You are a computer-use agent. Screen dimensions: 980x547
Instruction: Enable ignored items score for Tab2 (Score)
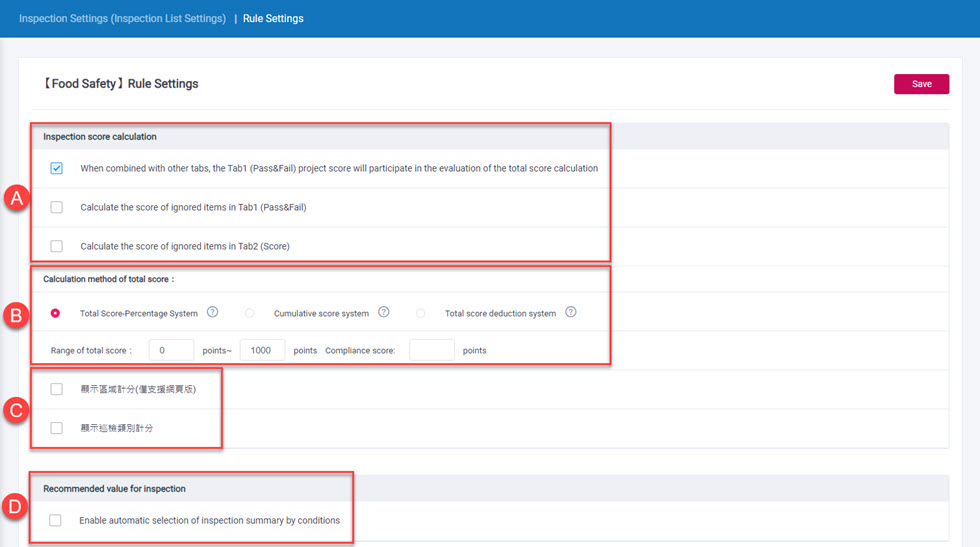(57, 246)
